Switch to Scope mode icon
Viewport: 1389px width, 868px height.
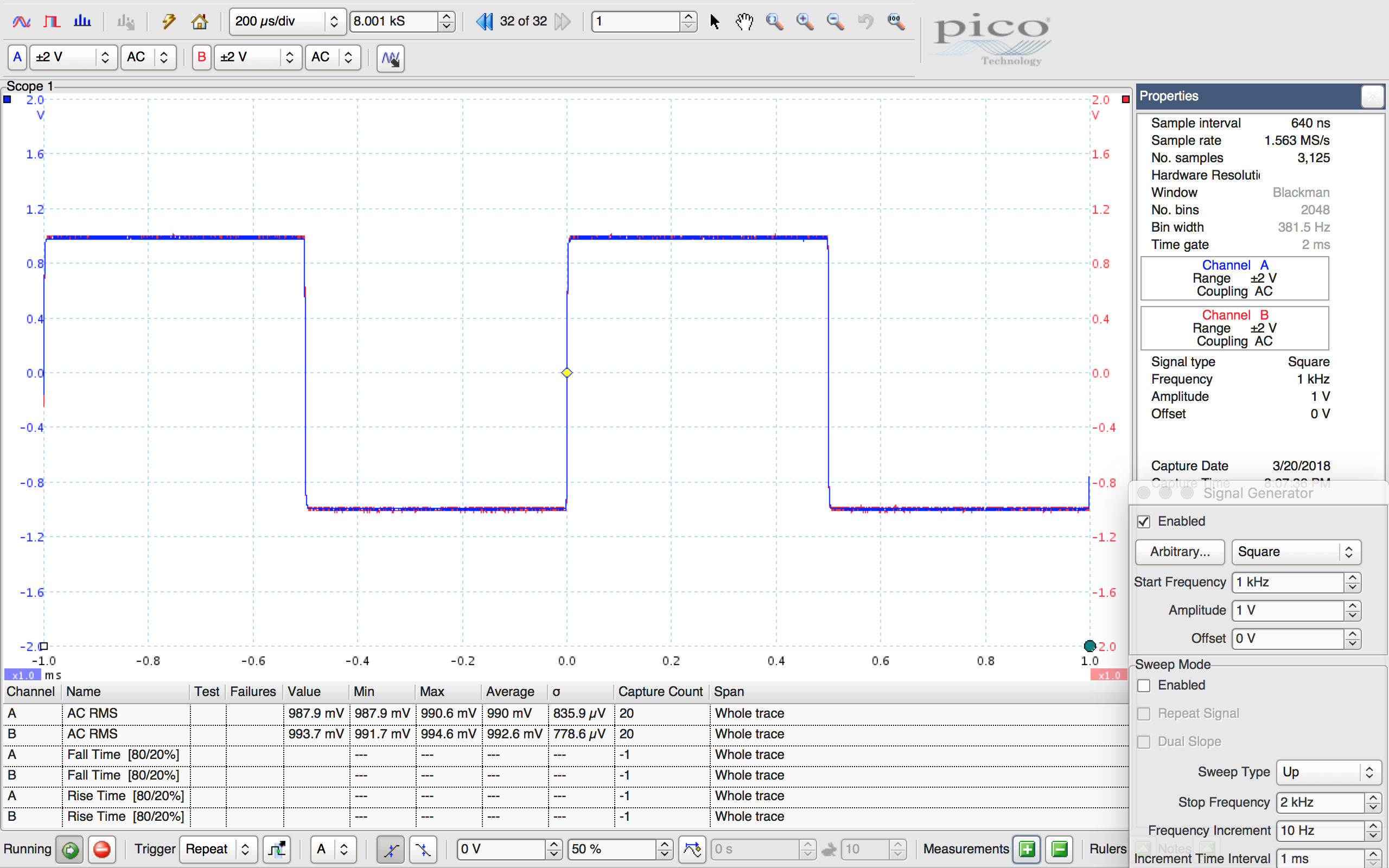21,22
